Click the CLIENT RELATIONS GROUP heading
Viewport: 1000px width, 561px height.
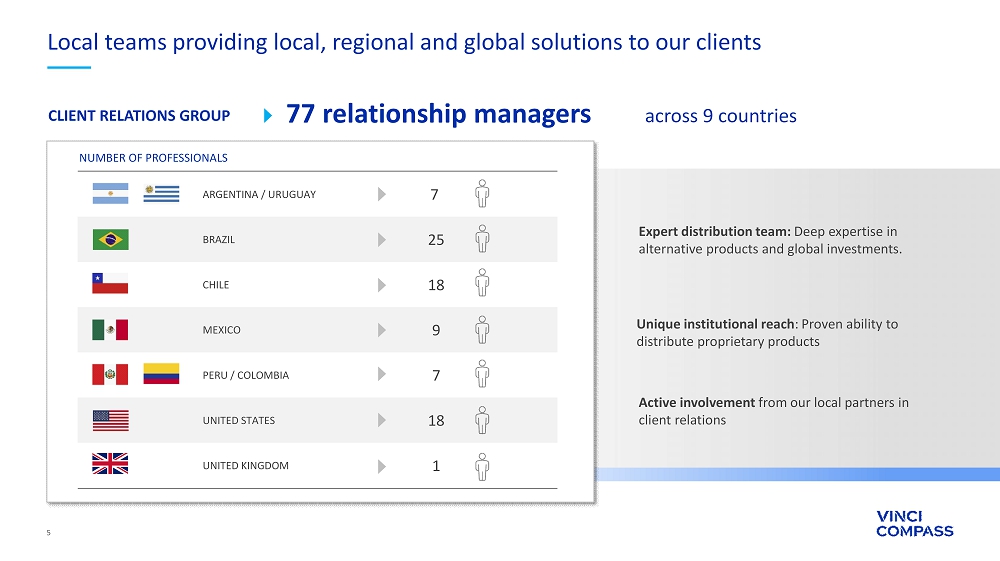point(139,116)
